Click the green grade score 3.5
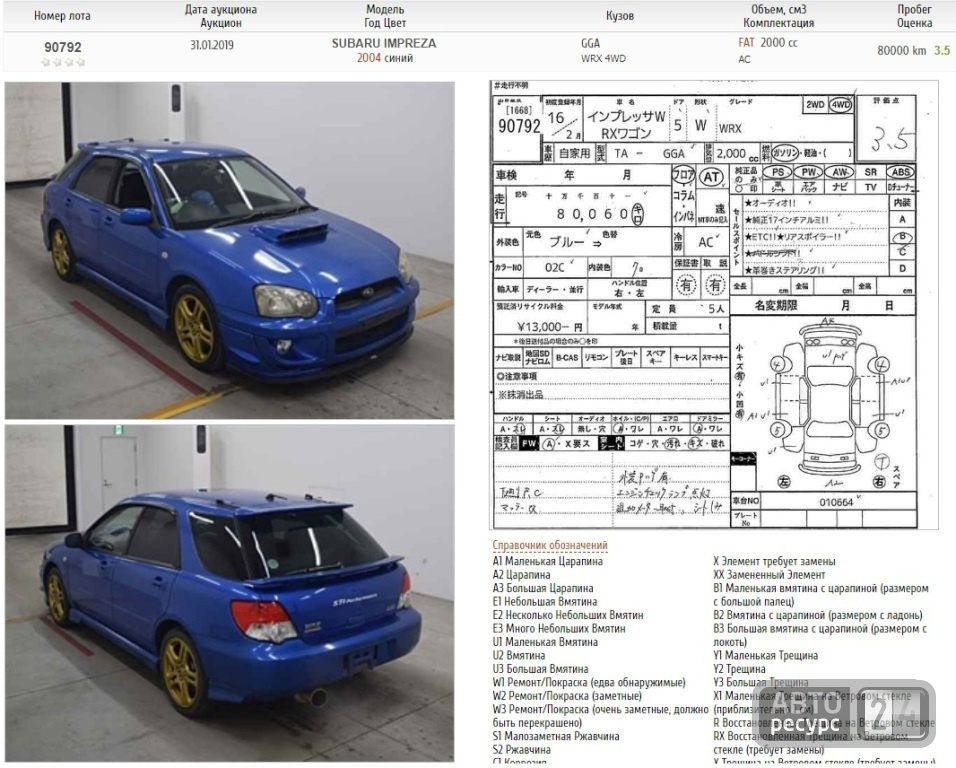Viewport: 956px width, 768px height. point(942,50)
